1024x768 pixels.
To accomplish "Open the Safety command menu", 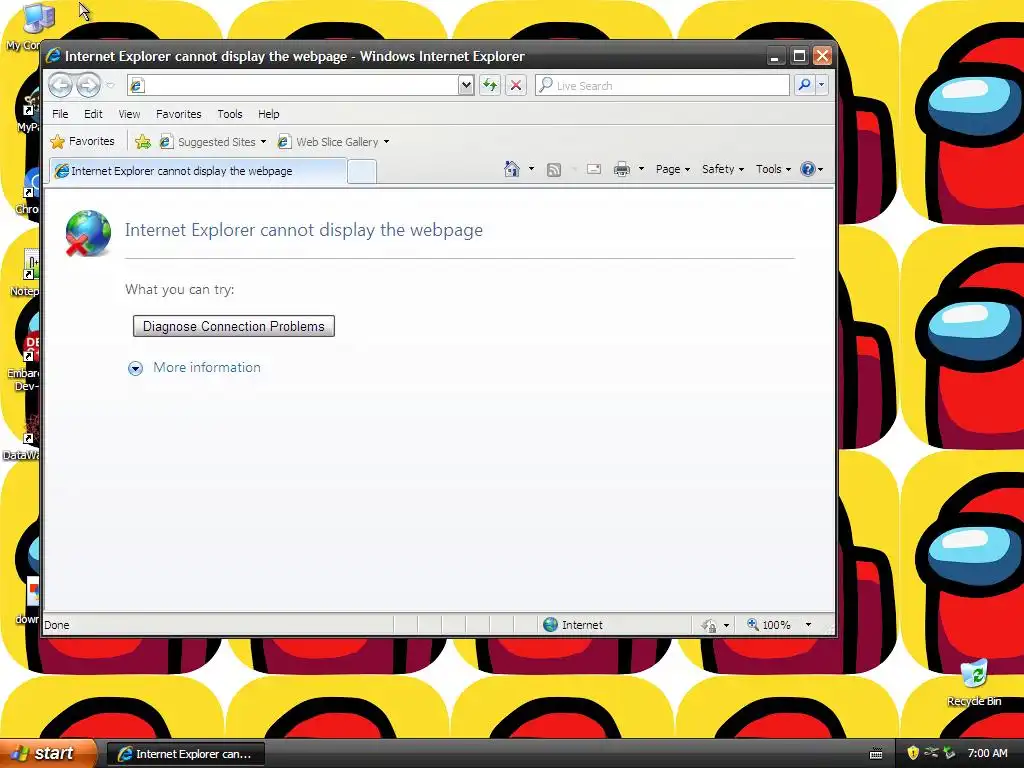I will 722,169.
